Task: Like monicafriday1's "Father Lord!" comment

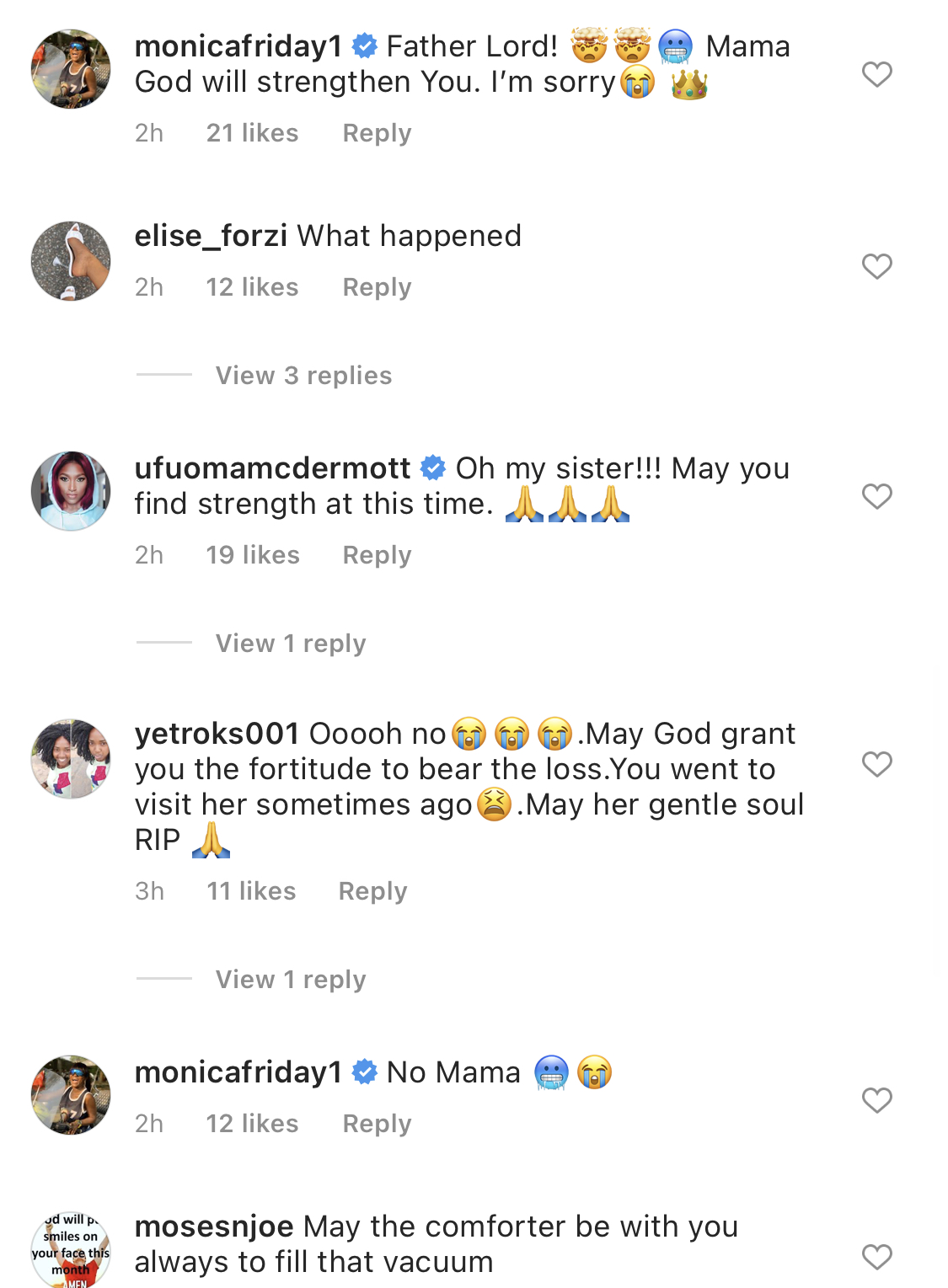Action: (x=876, y=74)
